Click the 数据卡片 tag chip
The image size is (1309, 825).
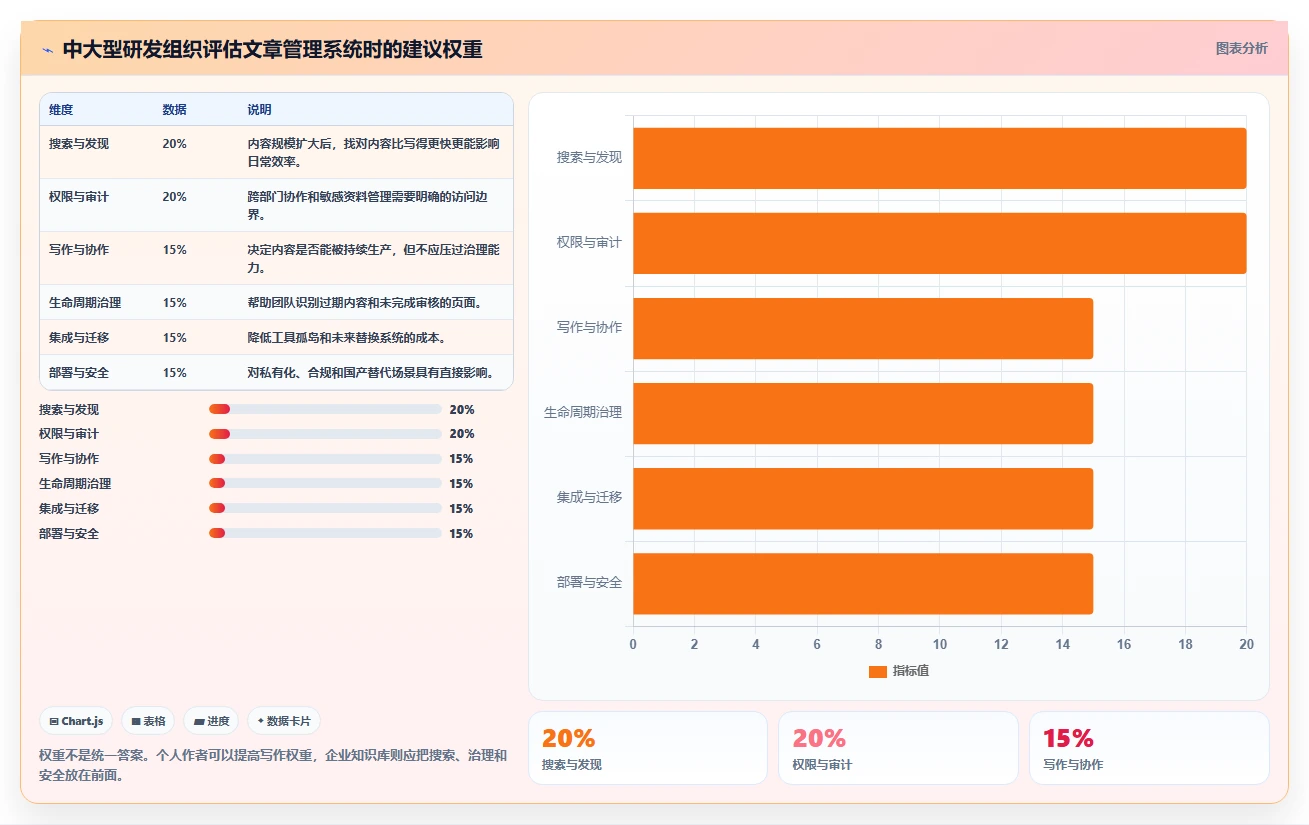pyautogui.click(x=284, y=721)
